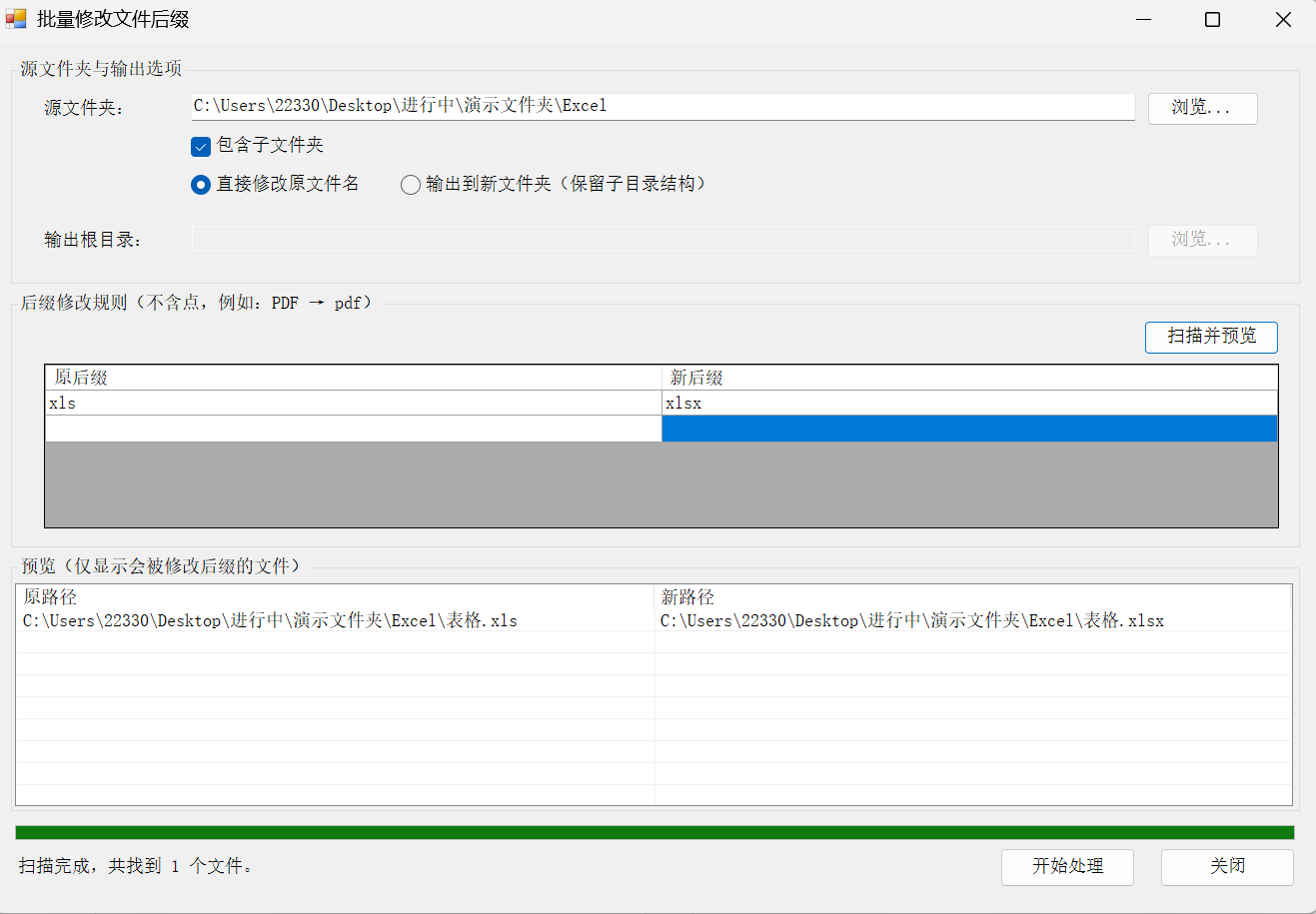Screen dimensions: 1316x914
Task: Select the xlsx cell in rules grid
Action: click(x=969, y=403)
